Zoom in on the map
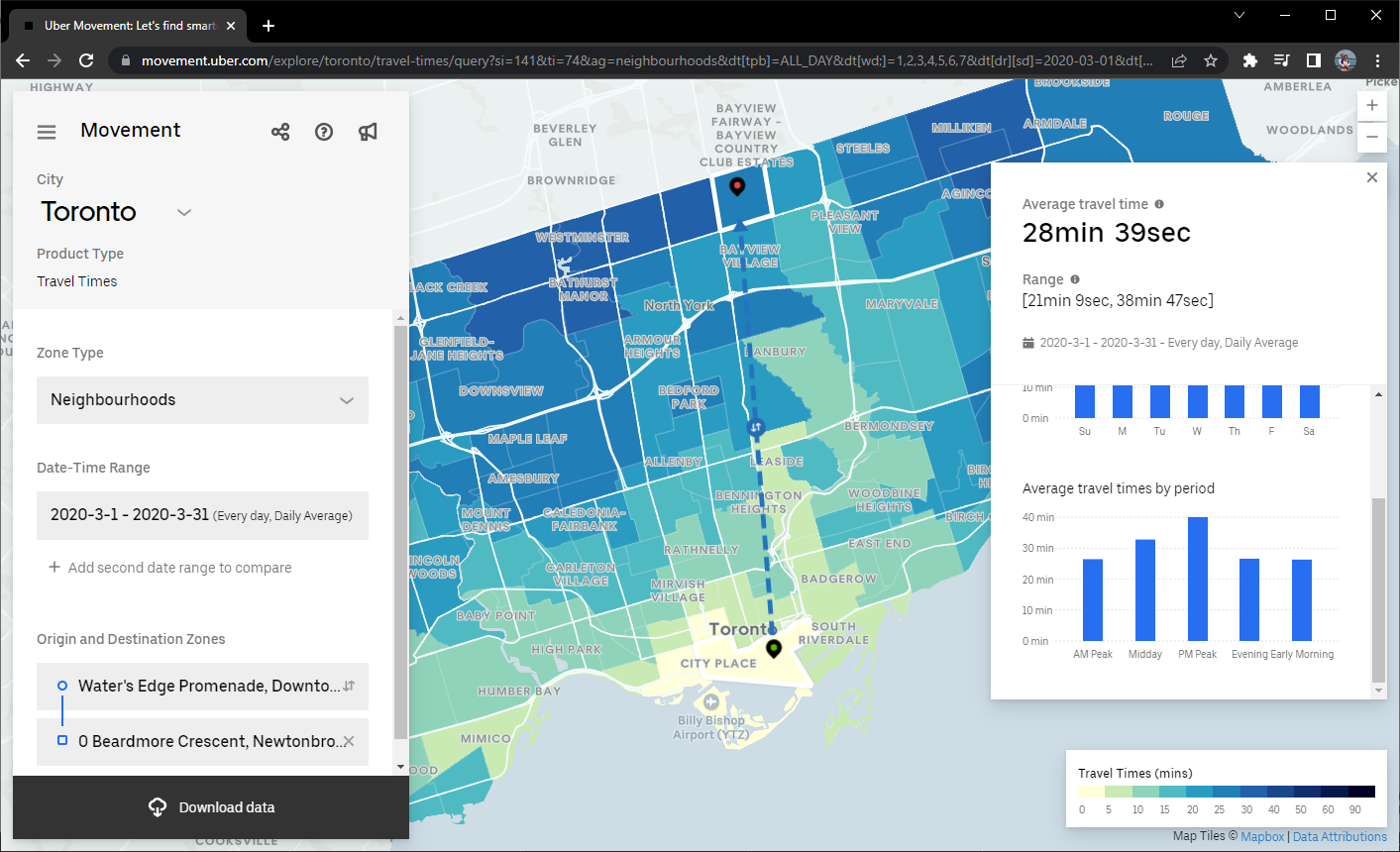Screen dimensions: 1400x852 click(x=1371, y=105)
